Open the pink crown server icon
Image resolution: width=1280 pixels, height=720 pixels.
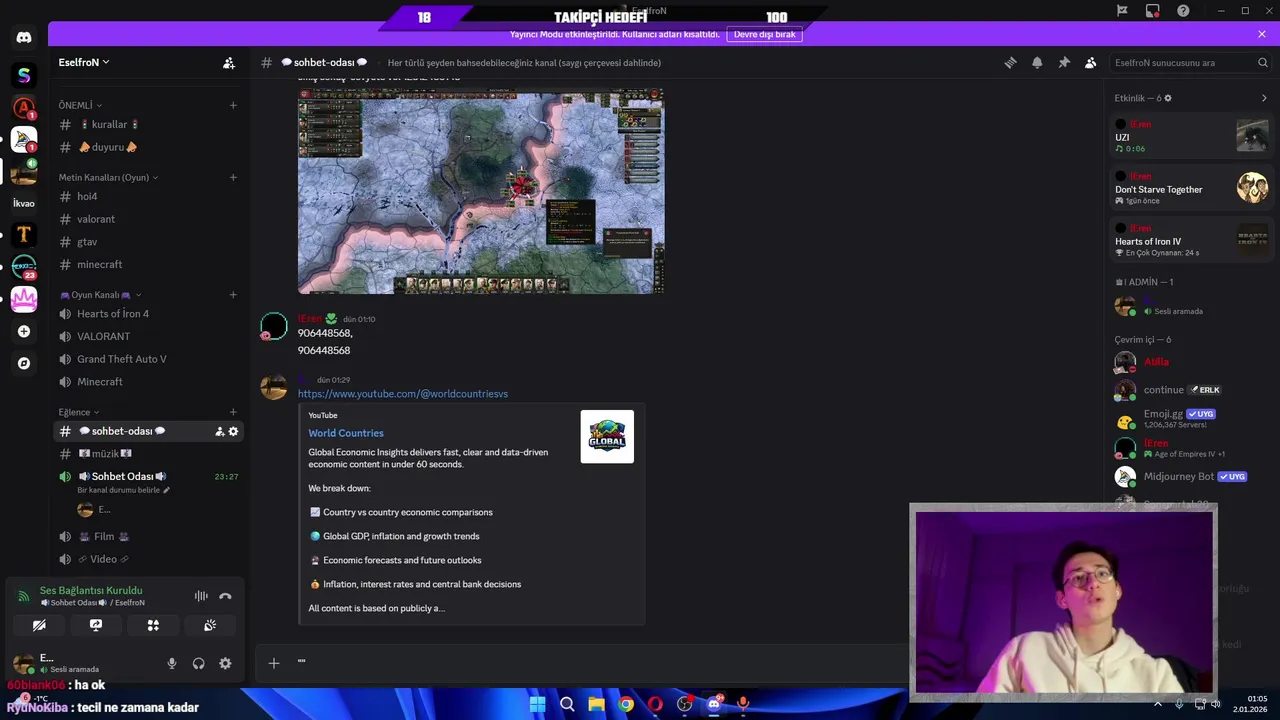tap(24, 299)
